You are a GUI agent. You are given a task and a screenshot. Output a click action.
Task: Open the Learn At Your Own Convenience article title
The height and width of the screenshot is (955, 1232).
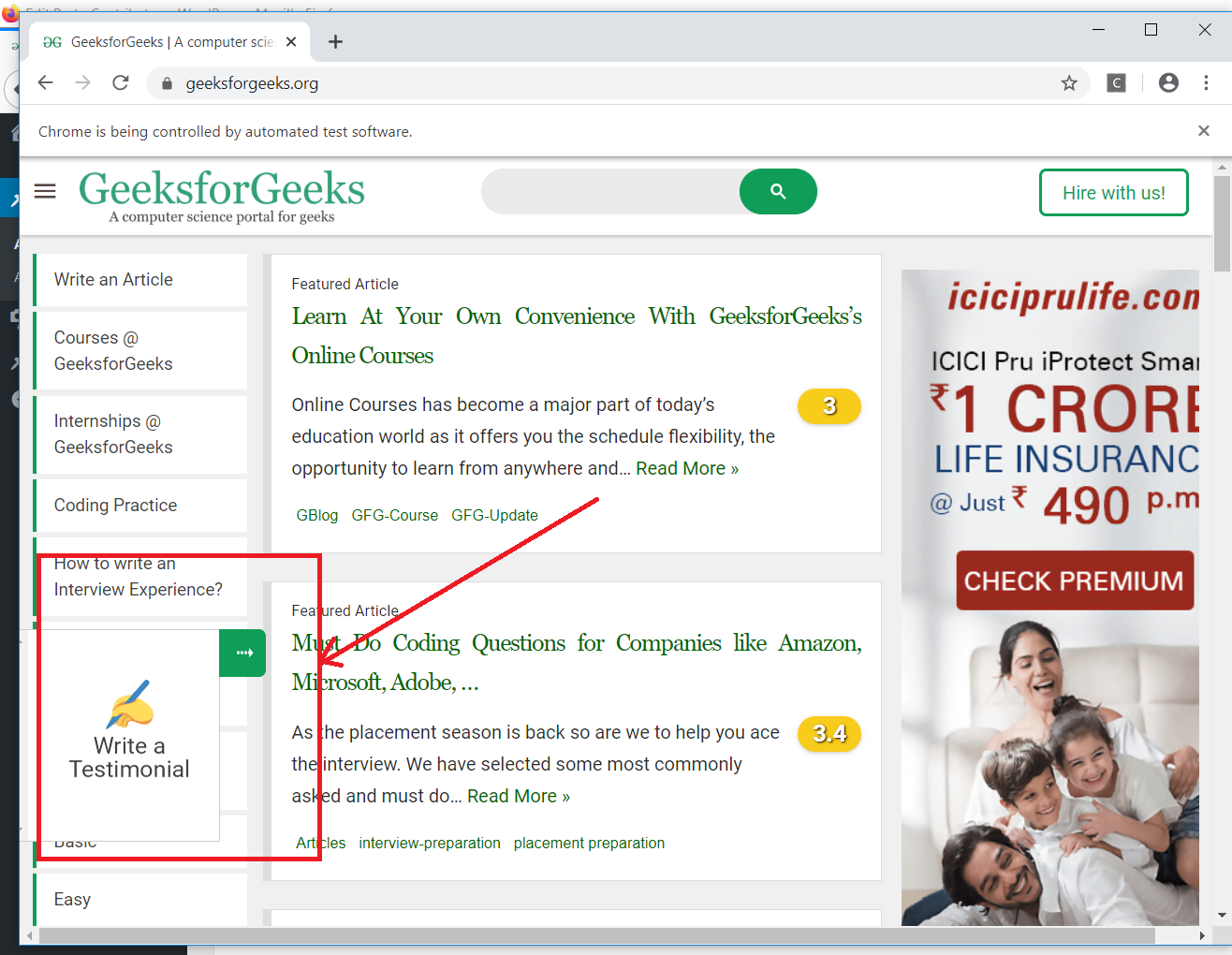point(577,336)
